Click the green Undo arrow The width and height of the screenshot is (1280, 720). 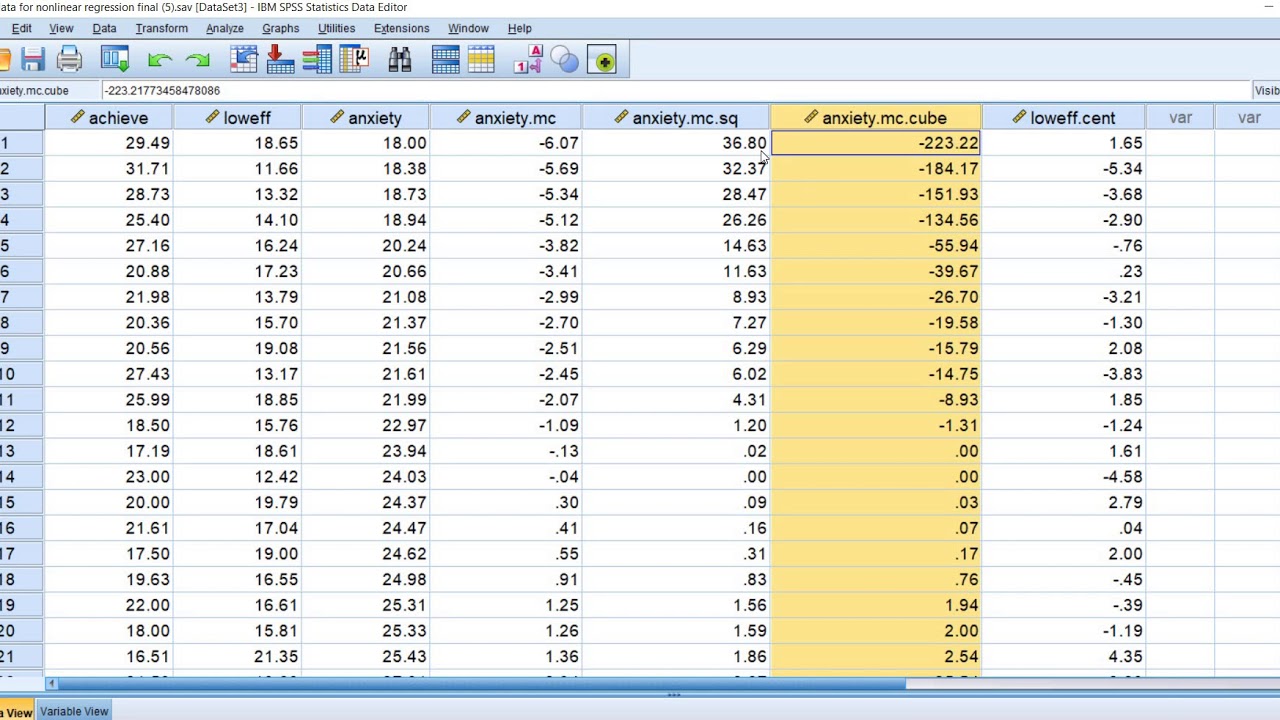pyautogui.click(x=159, y=61)
